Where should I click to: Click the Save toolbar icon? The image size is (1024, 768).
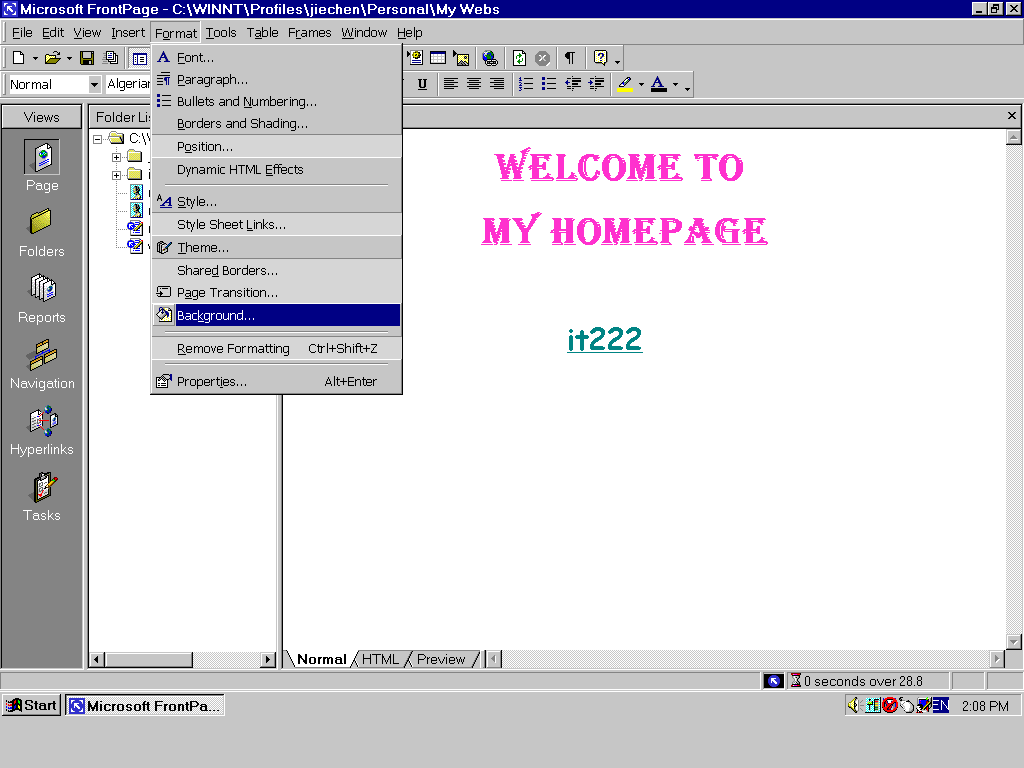coord(87,58)
